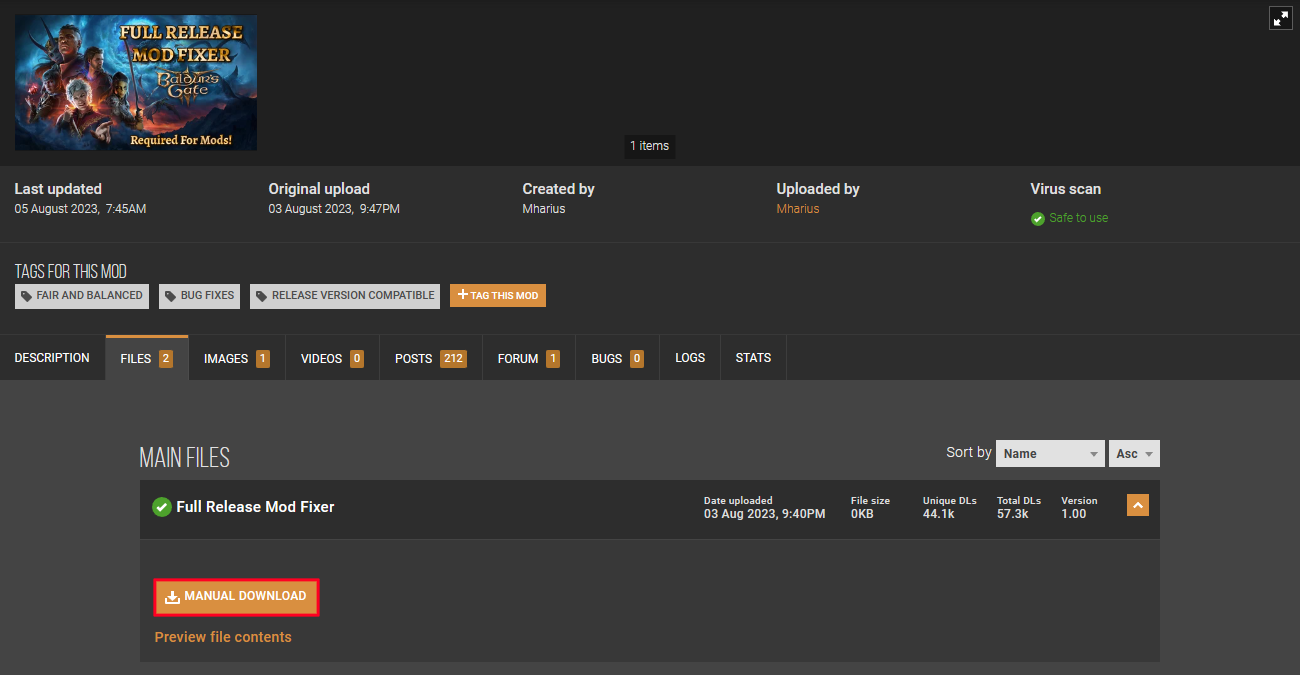The width and height of the screenshot is (1300, 675).
Task: Click the MAIN FILES heading
Action: pyautogui.click(x=185, y=458)
